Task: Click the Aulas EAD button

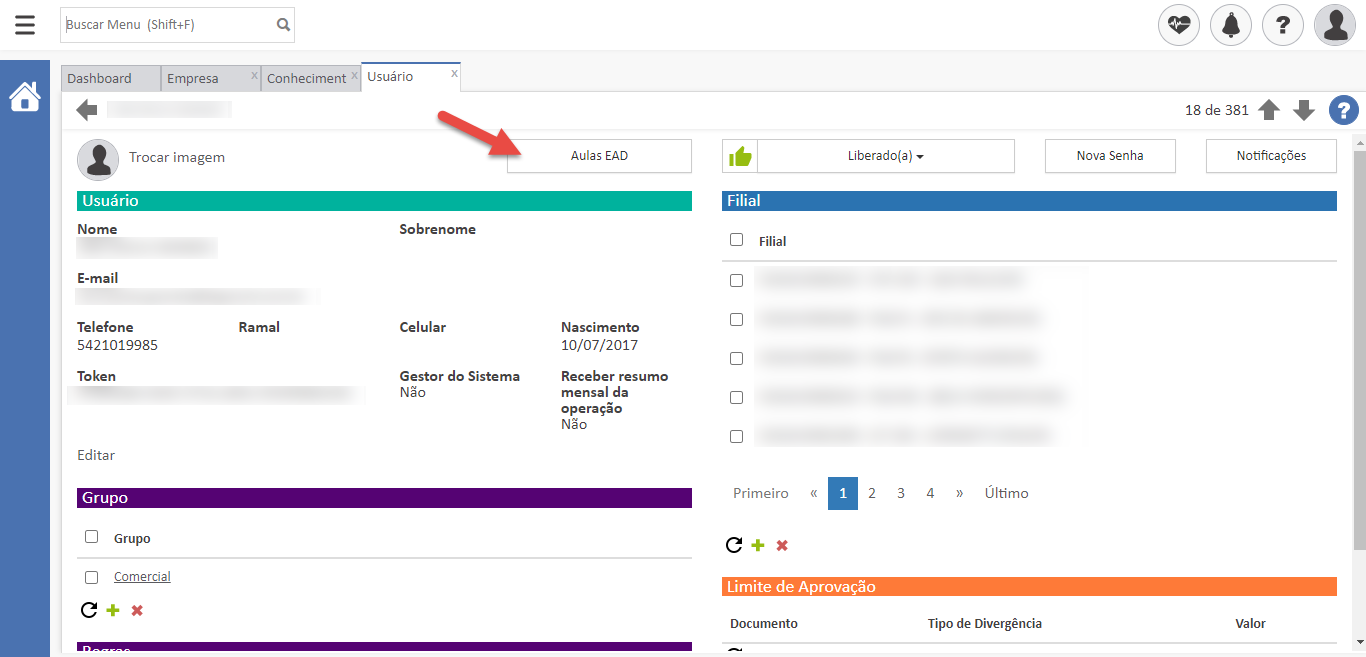Action: click(599, 156)
